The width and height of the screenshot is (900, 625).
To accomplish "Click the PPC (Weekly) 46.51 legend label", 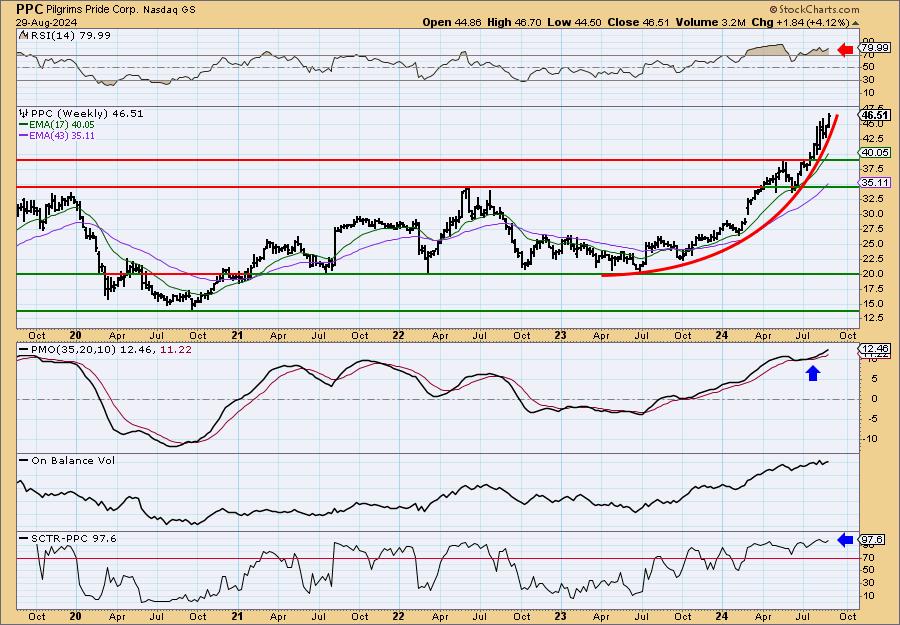I will tap(86, 114).
